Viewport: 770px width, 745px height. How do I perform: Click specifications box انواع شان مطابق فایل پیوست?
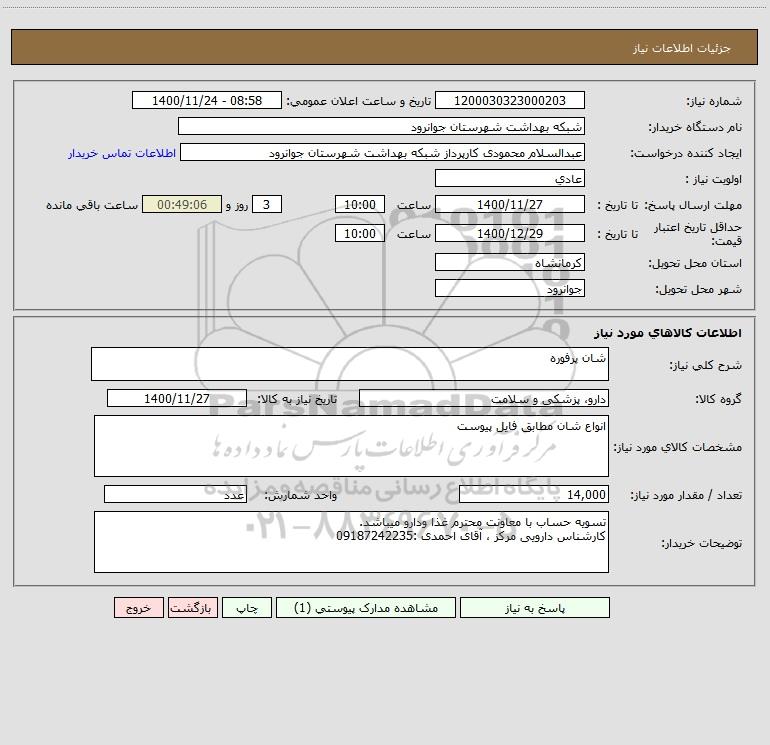pyautogui.click(x=351, y=446)
